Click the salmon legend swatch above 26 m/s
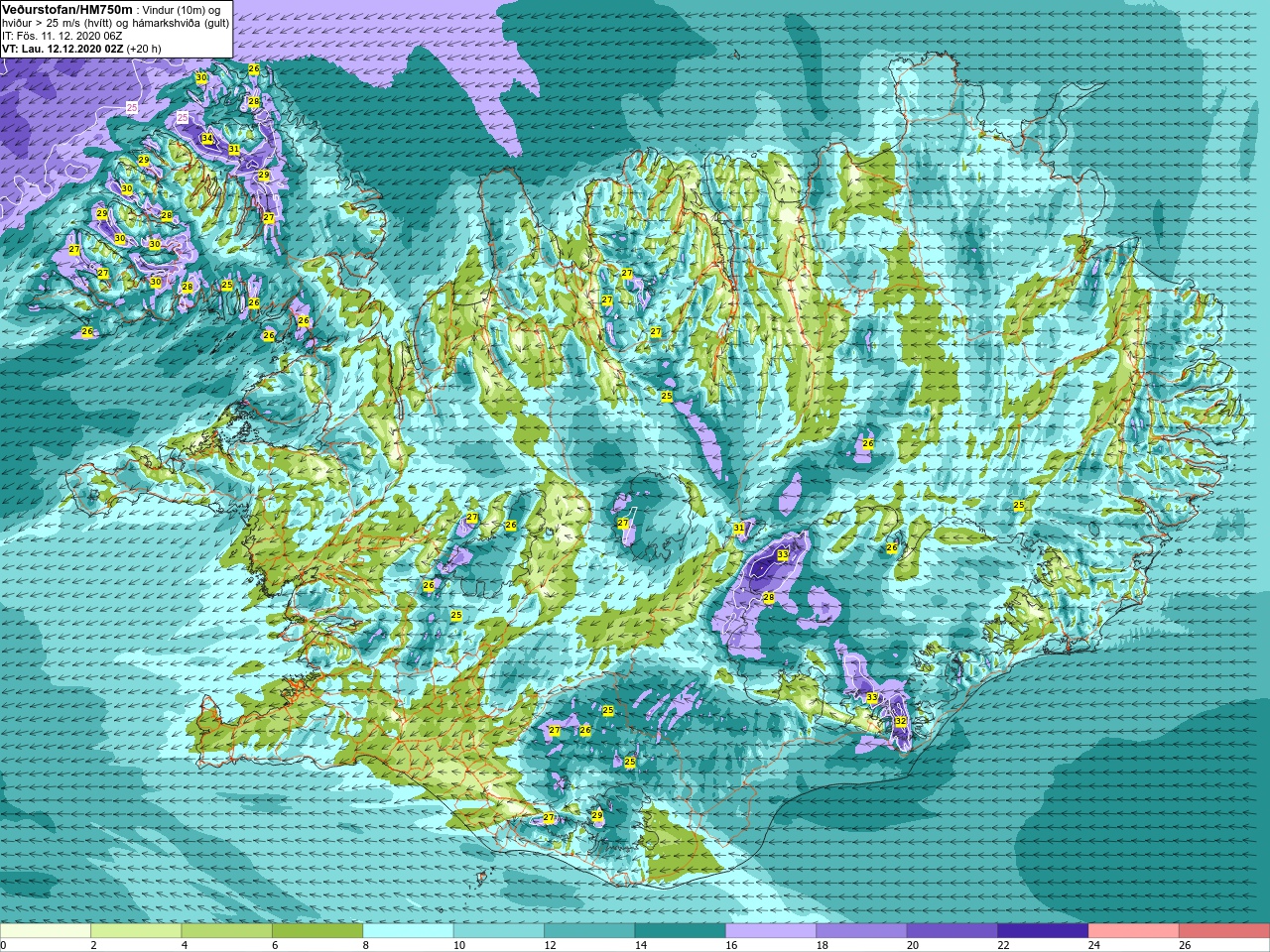This screenshot has width=1270, height=952. tap(1224, 931)
